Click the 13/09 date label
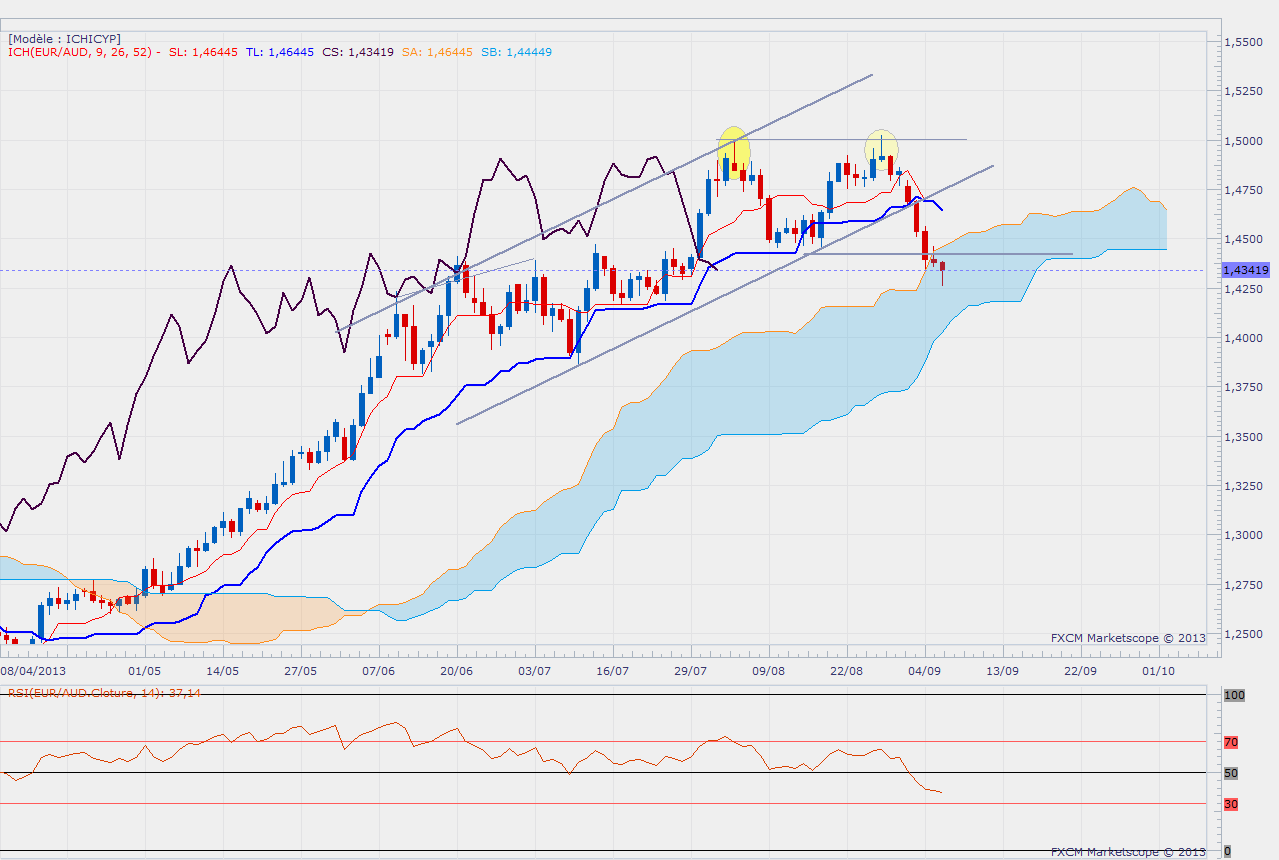The height and width of the screenshot is (860, 1279). click(1002, 672)
